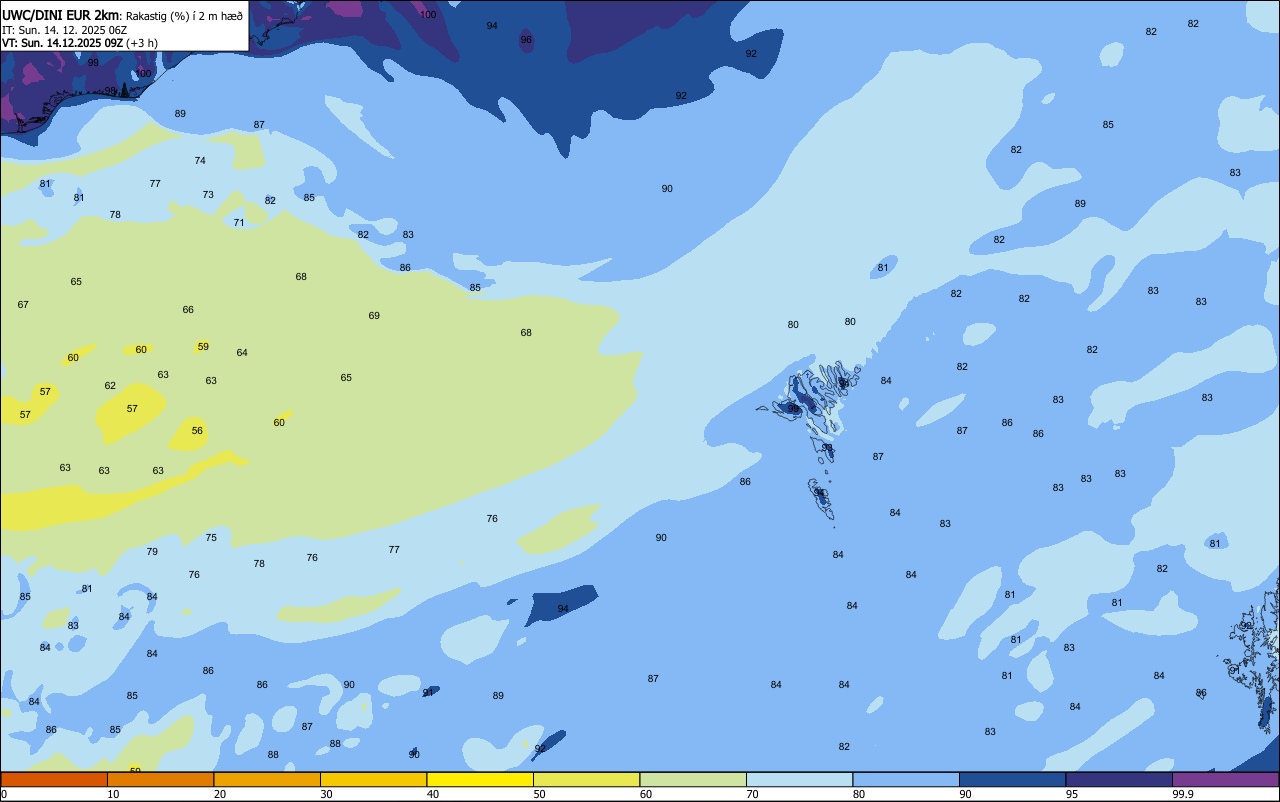The height and width of the screenshot is (802, 1280).
Task: Click the 'UWC/DINI EUR 2km' title text
Action: 61,15
